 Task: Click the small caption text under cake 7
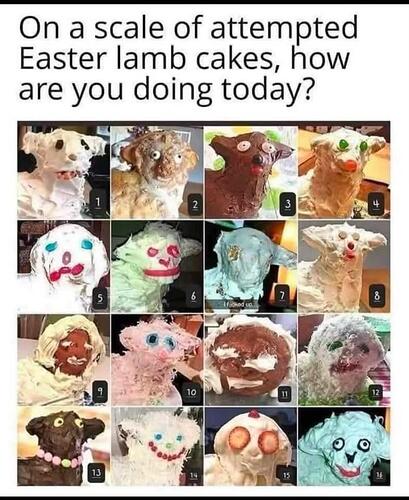239,305
